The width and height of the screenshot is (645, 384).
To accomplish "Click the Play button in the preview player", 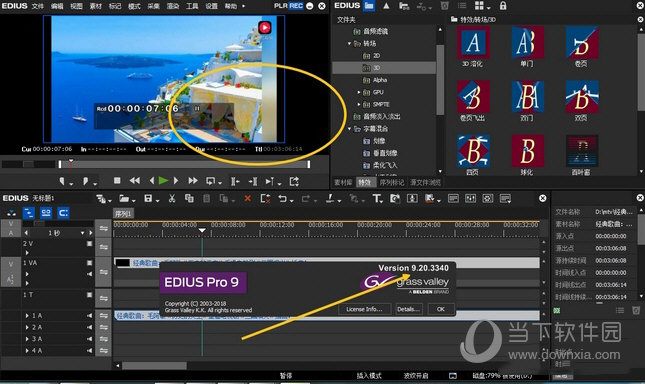I will (x=163, y=180).
